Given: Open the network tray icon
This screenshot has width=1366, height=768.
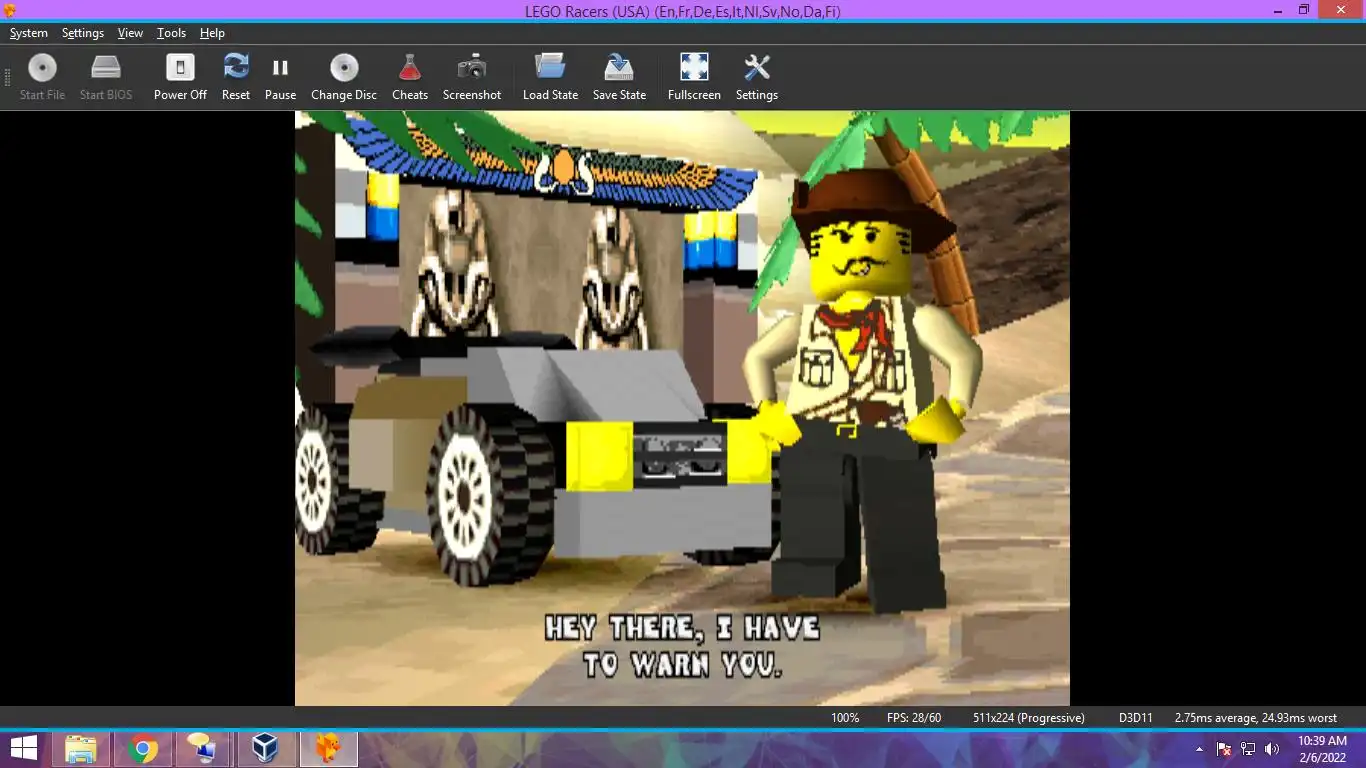Looking at the screenshot, I should [1248, 749].
